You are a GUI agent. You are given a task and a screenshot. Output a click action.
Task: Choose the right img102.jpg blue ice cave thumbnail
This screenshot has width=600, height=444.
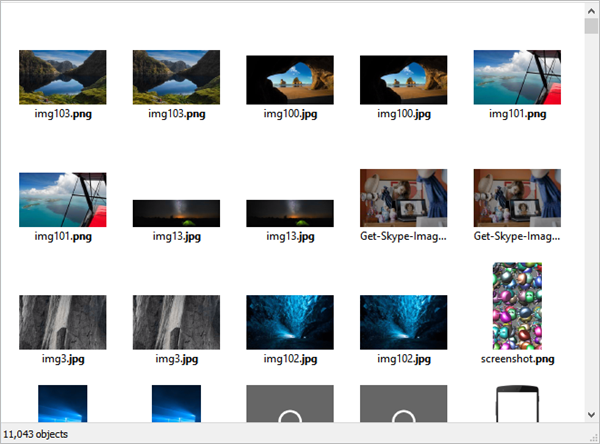404,322
